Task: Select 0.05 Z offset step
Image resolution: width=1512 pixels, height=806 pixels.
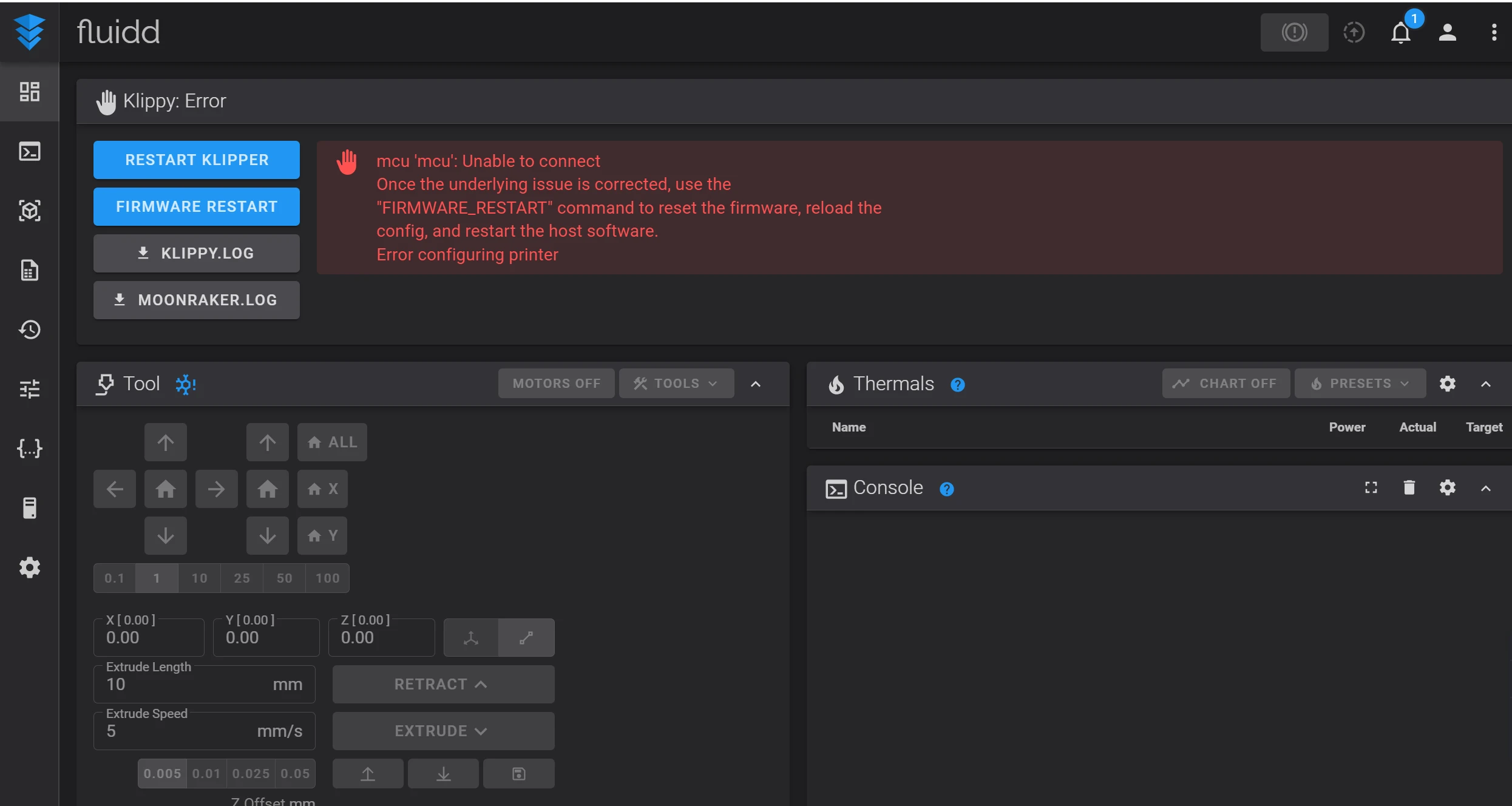Action: [295, 773]
